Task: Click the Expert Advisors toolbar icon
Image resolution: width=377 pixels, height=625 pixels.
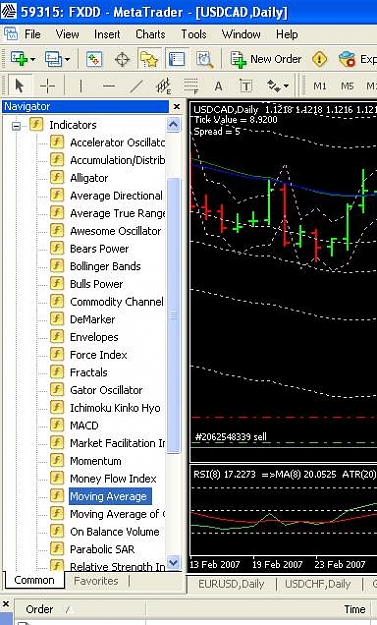Action: pos(347,59)
